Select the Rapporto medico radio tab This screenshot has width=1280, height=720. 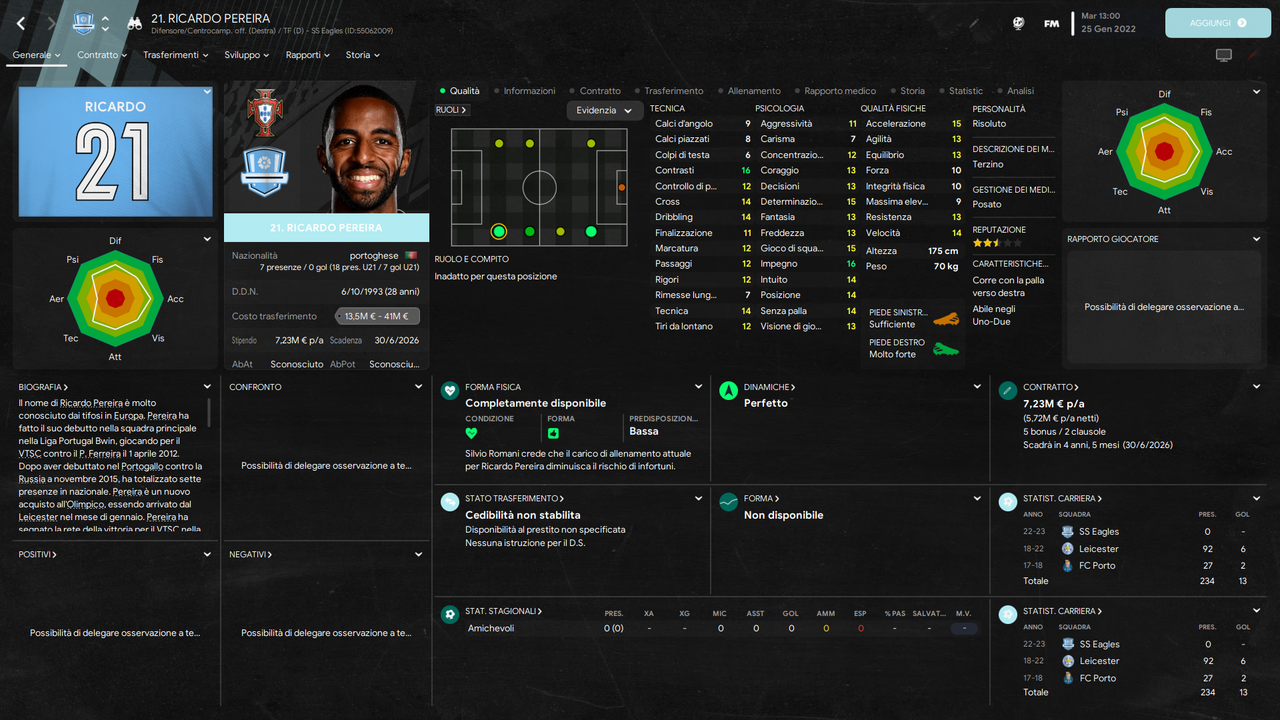[x=834, y=91]
